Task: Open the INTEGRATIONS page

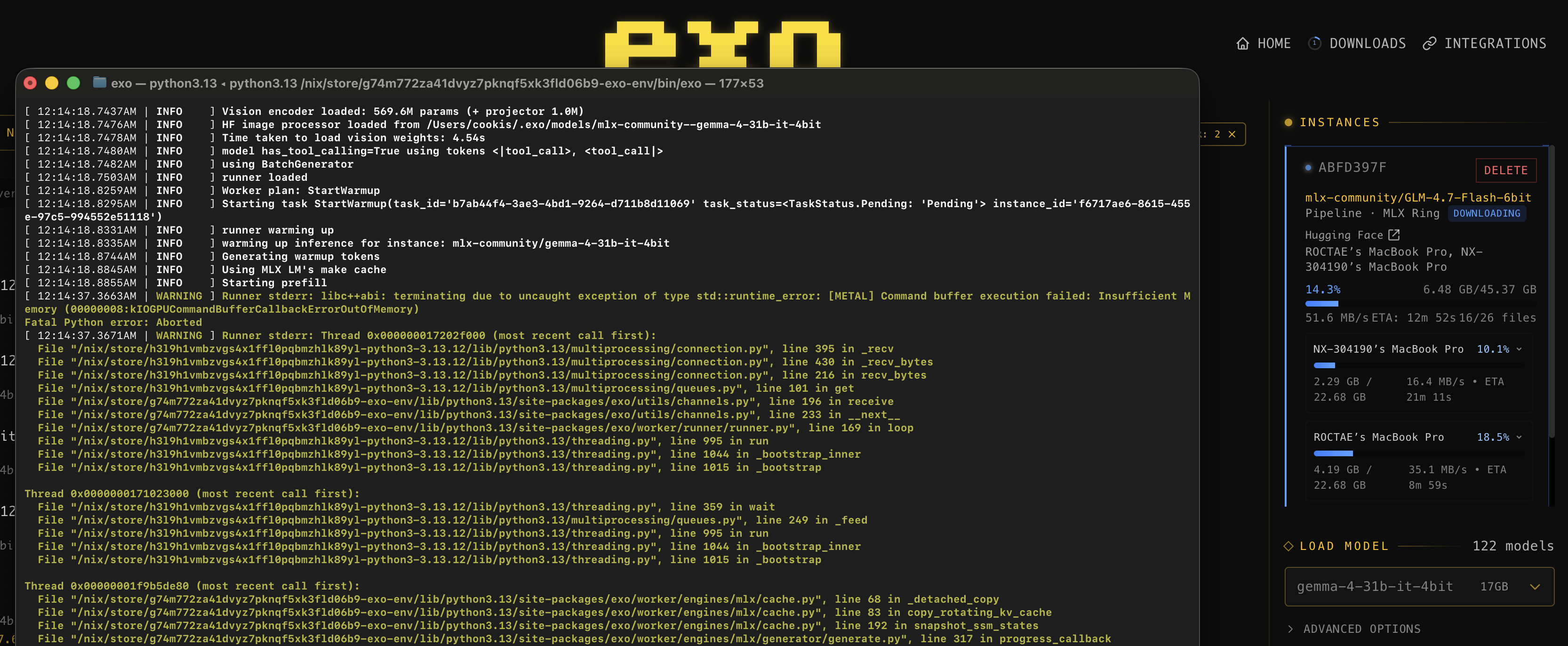Action: pyautogui.click(x=1485, y=44)
